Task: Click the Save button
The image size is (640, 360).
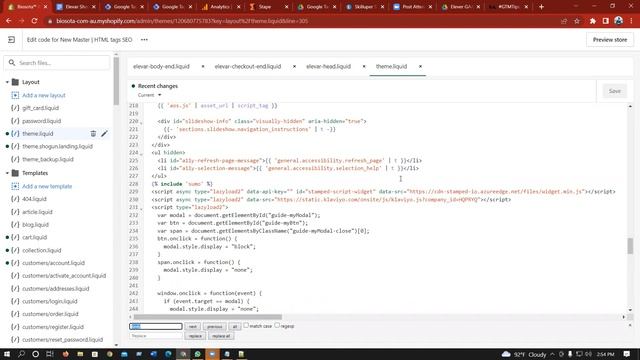Action: pyautogui.click(x=615, y=91)
